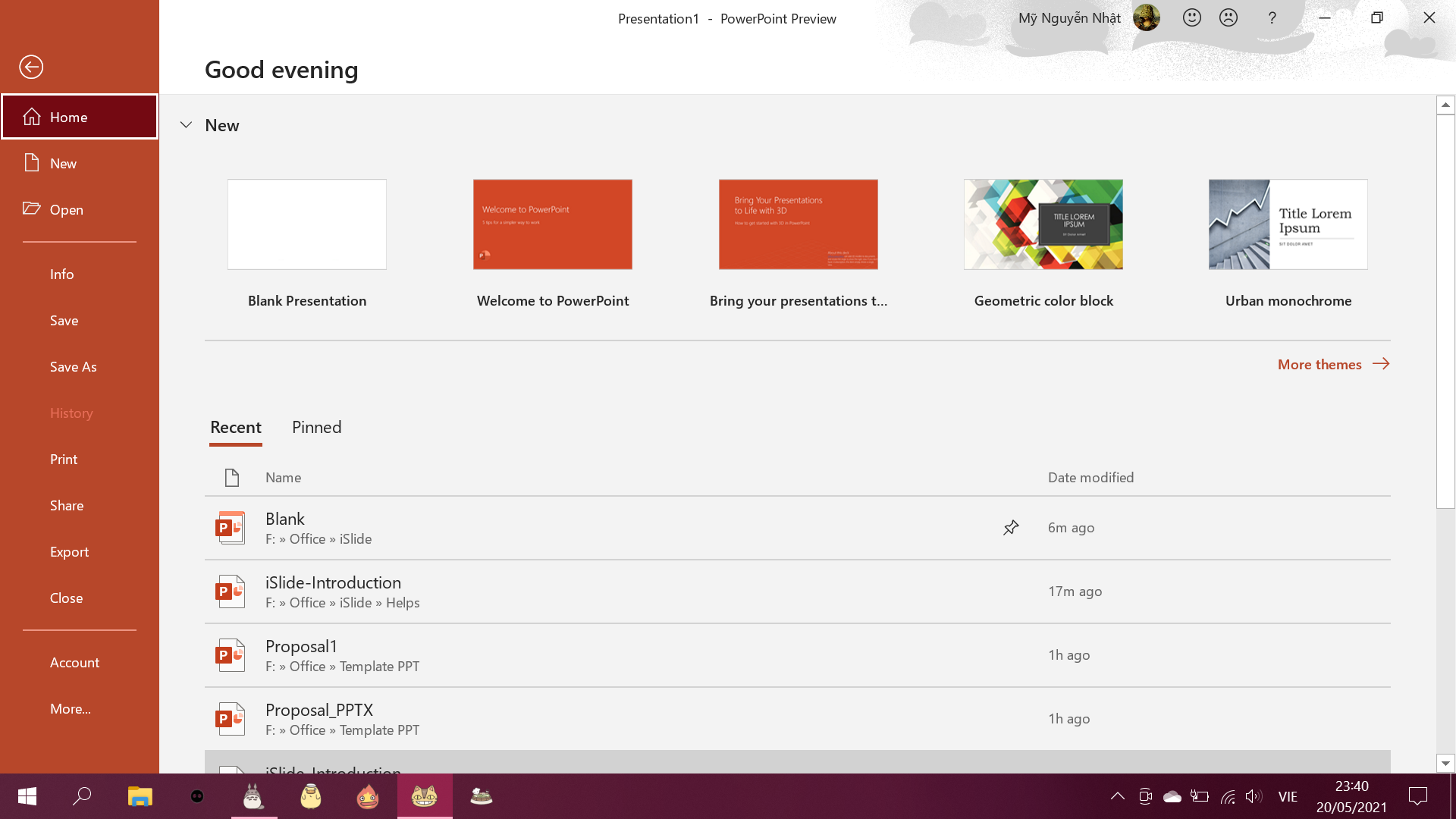Show hidden system tray icons
1456x819 pixels.
click(1118, 796)
